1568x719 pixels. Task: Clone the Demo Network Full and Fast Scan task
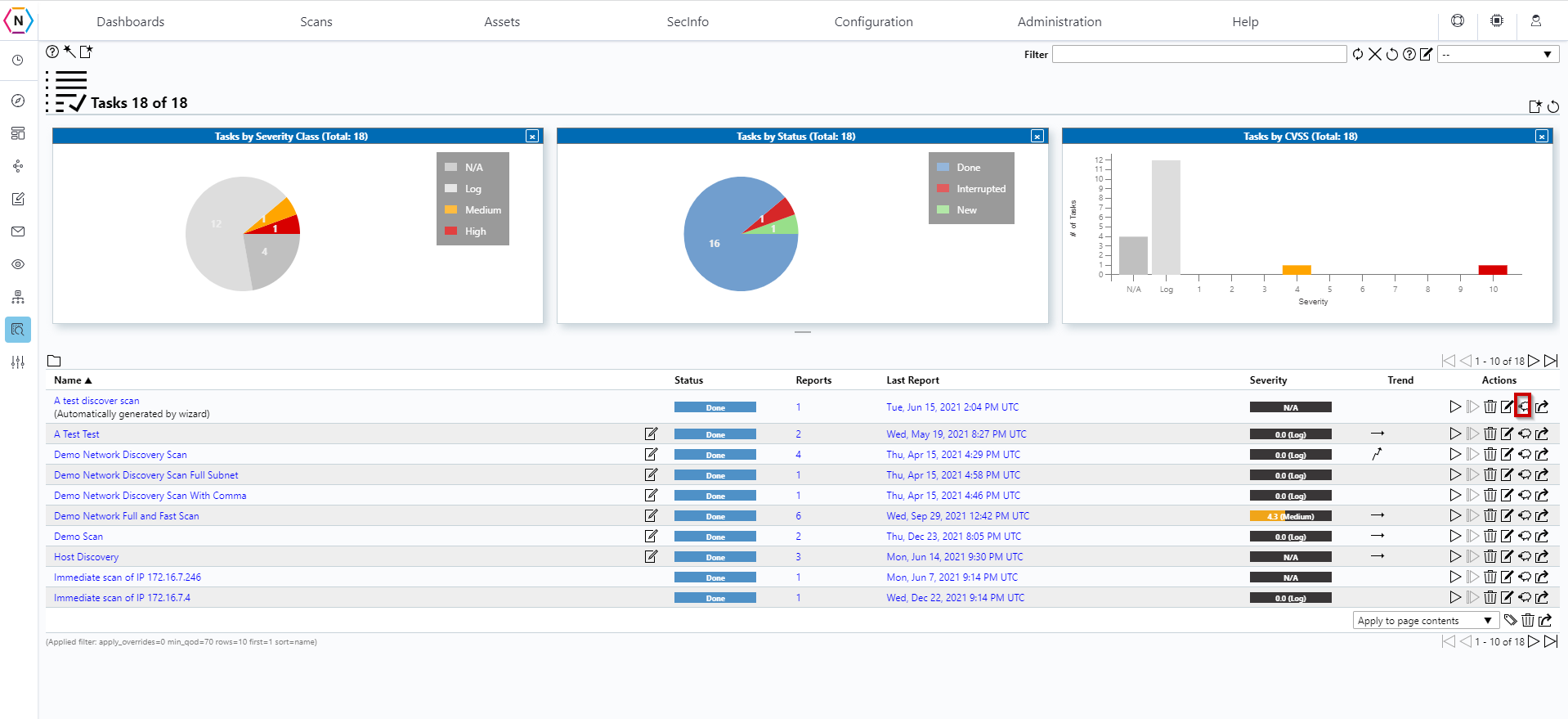1525,516
